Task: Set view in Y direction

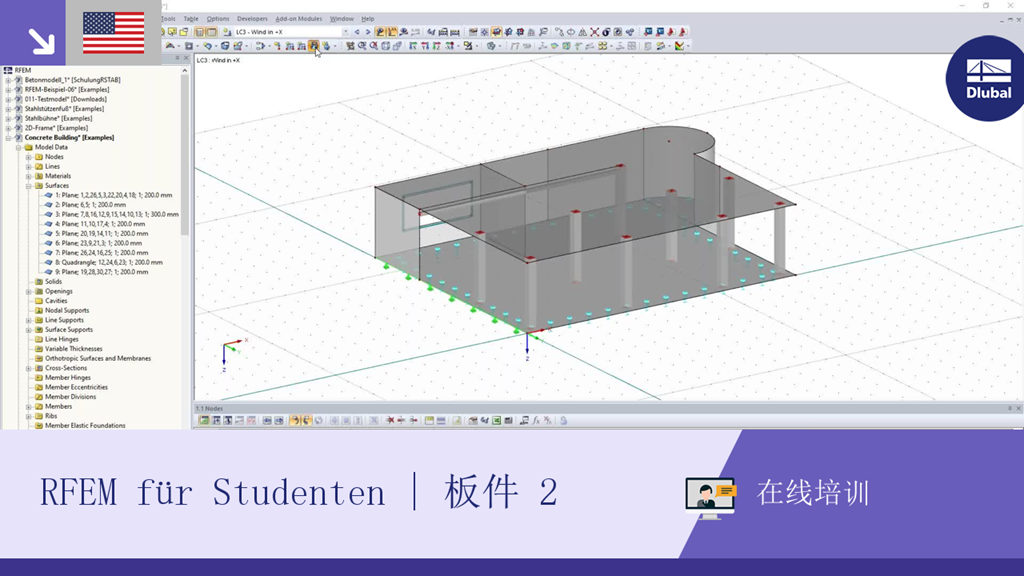Action: (x=425, y=46)
